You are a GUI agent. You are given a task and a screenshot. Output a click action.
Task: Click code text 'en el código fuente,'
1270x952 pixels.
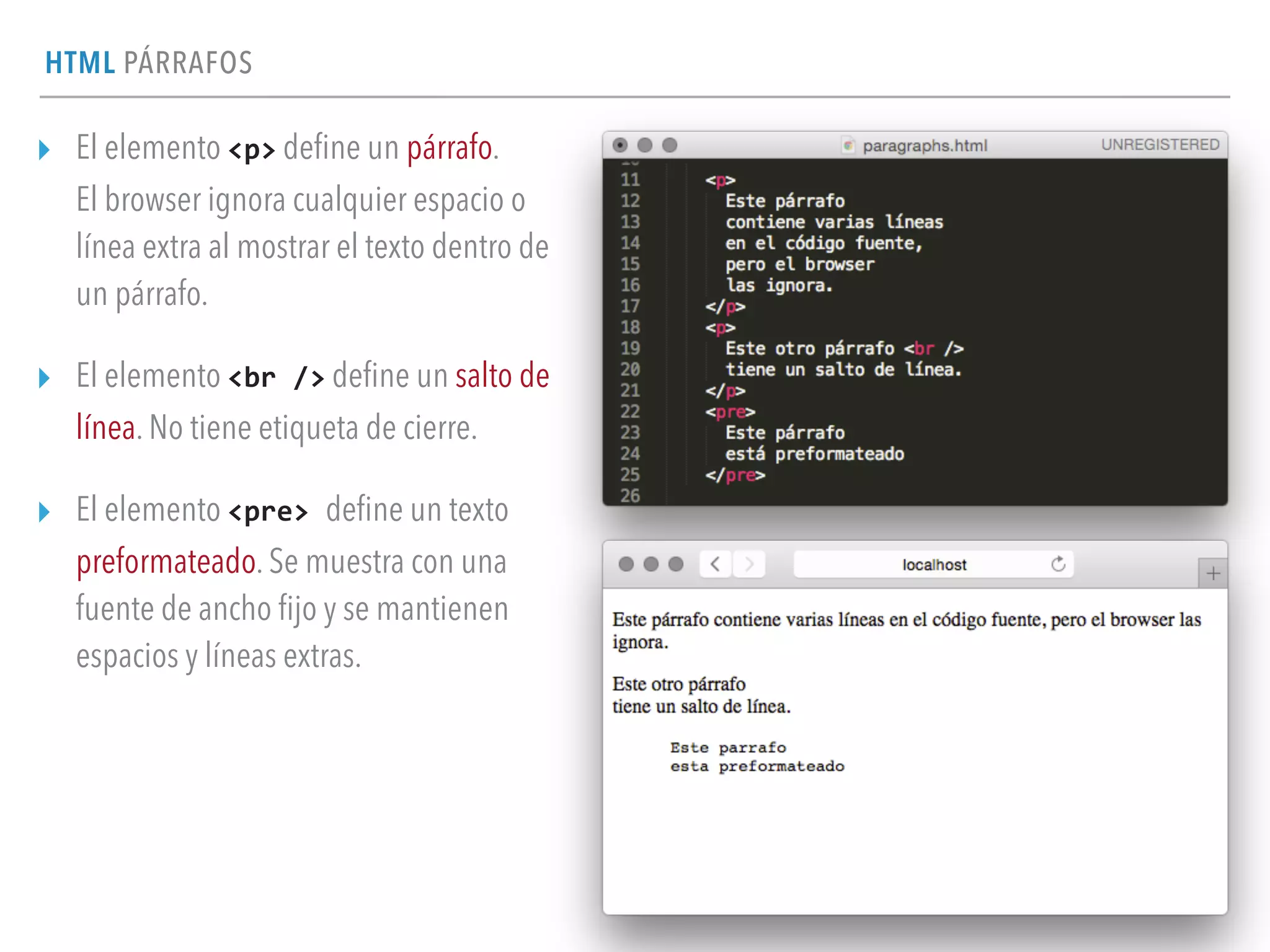click(x=824, y=243)
